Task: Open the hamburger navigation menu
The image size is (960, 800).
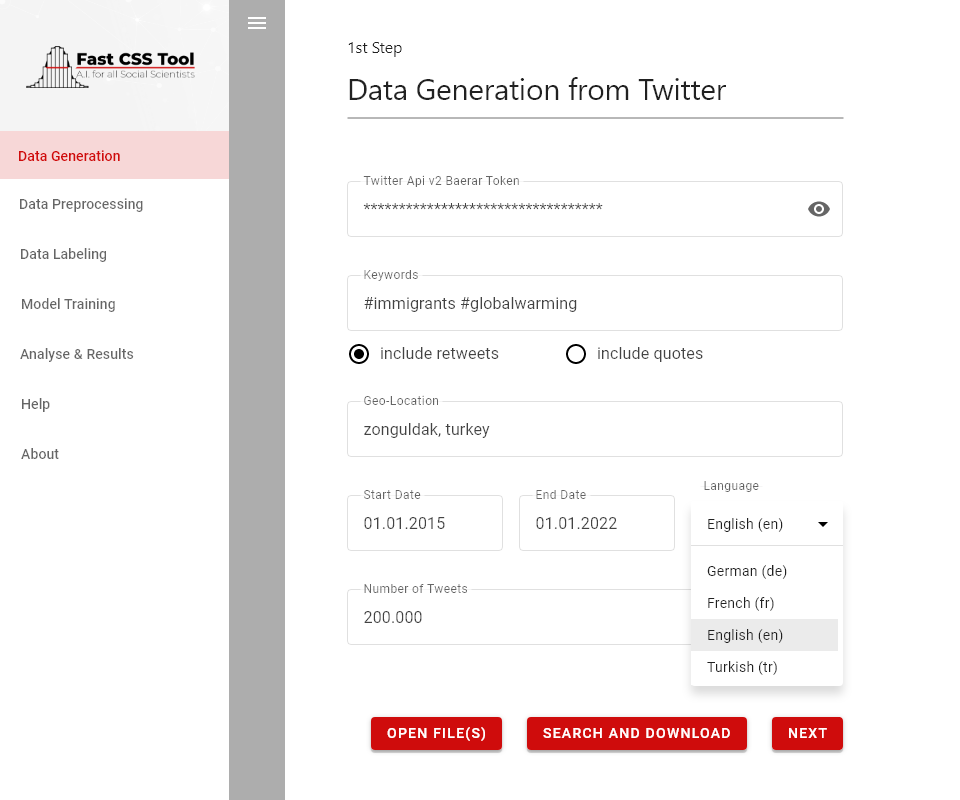Action: click(257, 22)
